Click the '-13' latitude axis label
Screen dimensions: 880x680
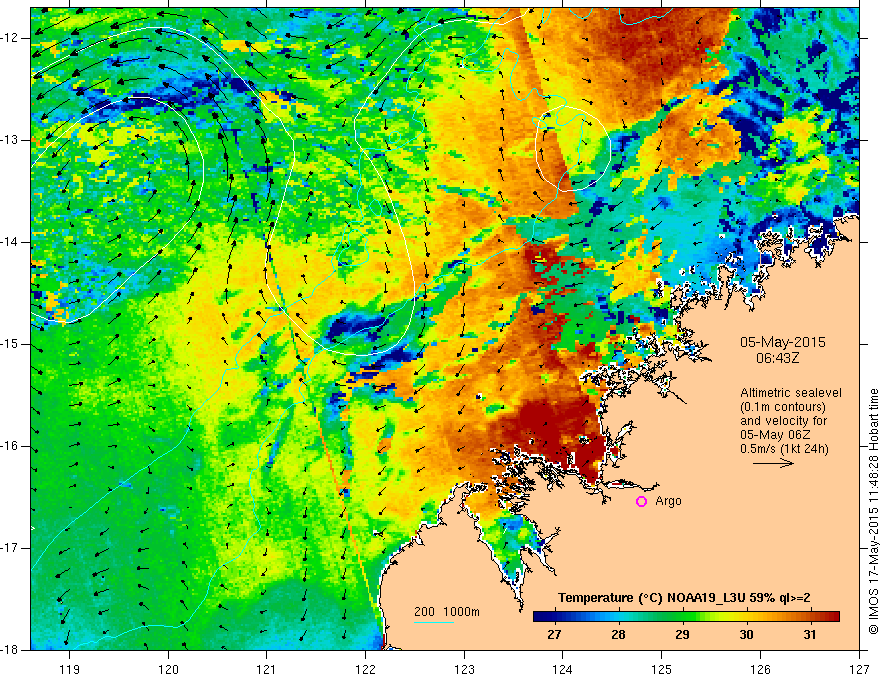click(x=11, y=140)
